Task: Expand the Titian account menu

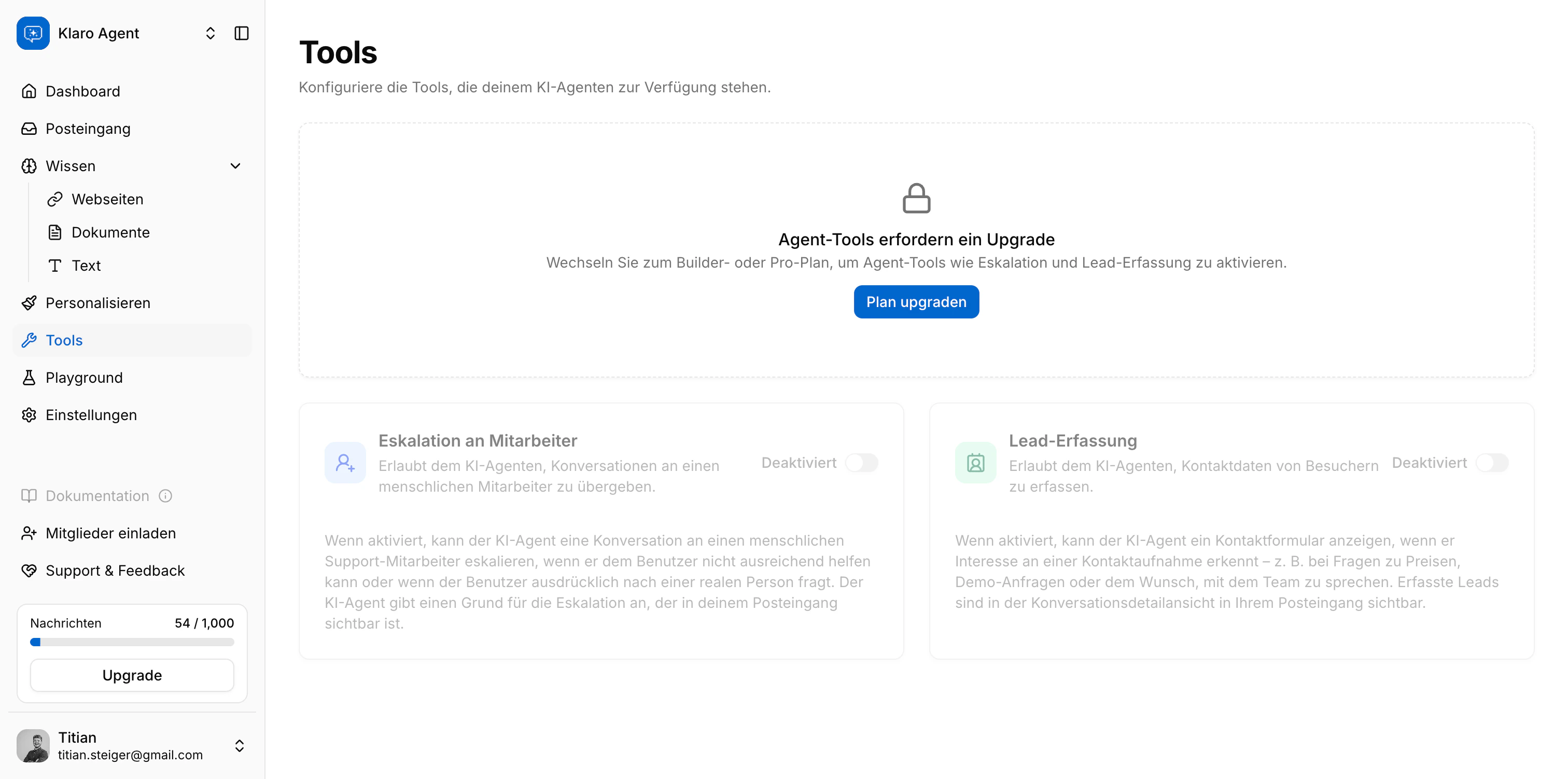Action: coord(239,745)
